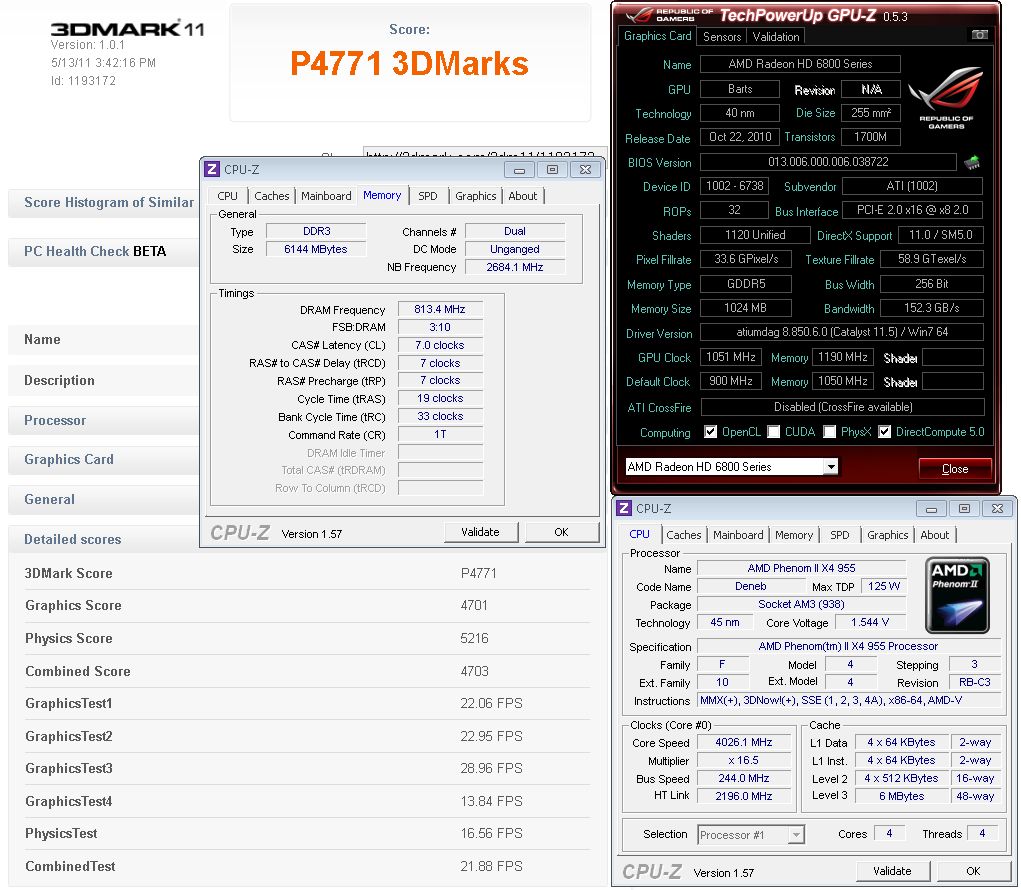
Task: Click ROG logo in GPU-Z title bar
Action: point(669,15)
